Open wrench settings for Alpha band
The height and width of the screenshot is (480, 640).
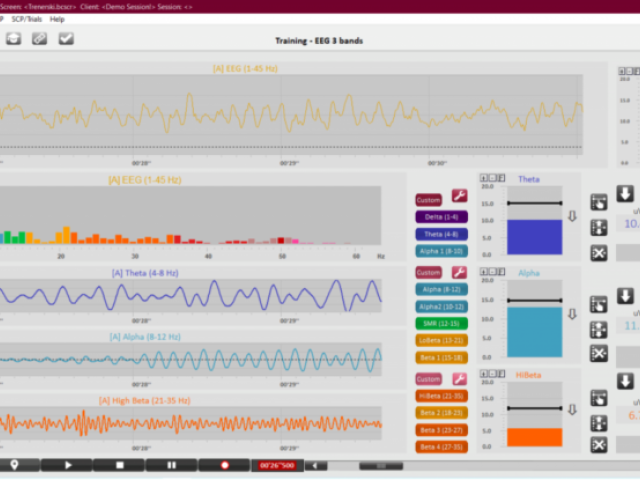459,272
